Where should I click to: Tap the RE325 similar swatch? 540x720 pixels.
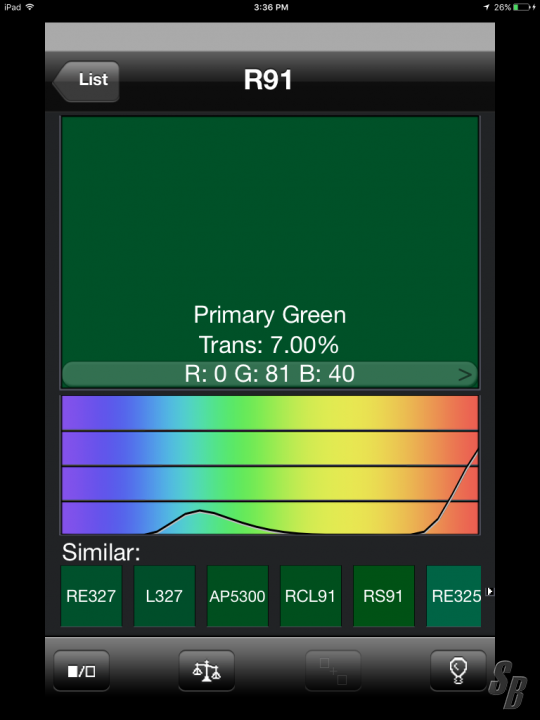(x=454, y=596)
